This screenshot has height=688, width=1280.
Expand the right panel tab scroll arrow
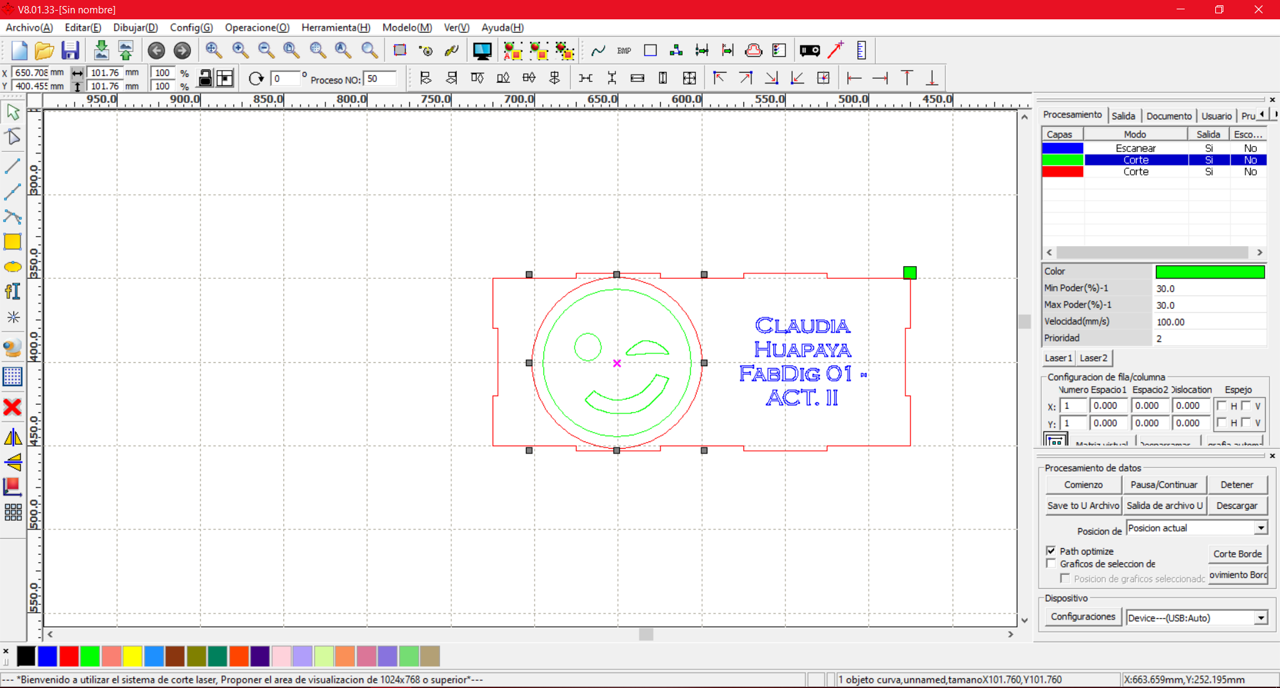point(1262,115)
